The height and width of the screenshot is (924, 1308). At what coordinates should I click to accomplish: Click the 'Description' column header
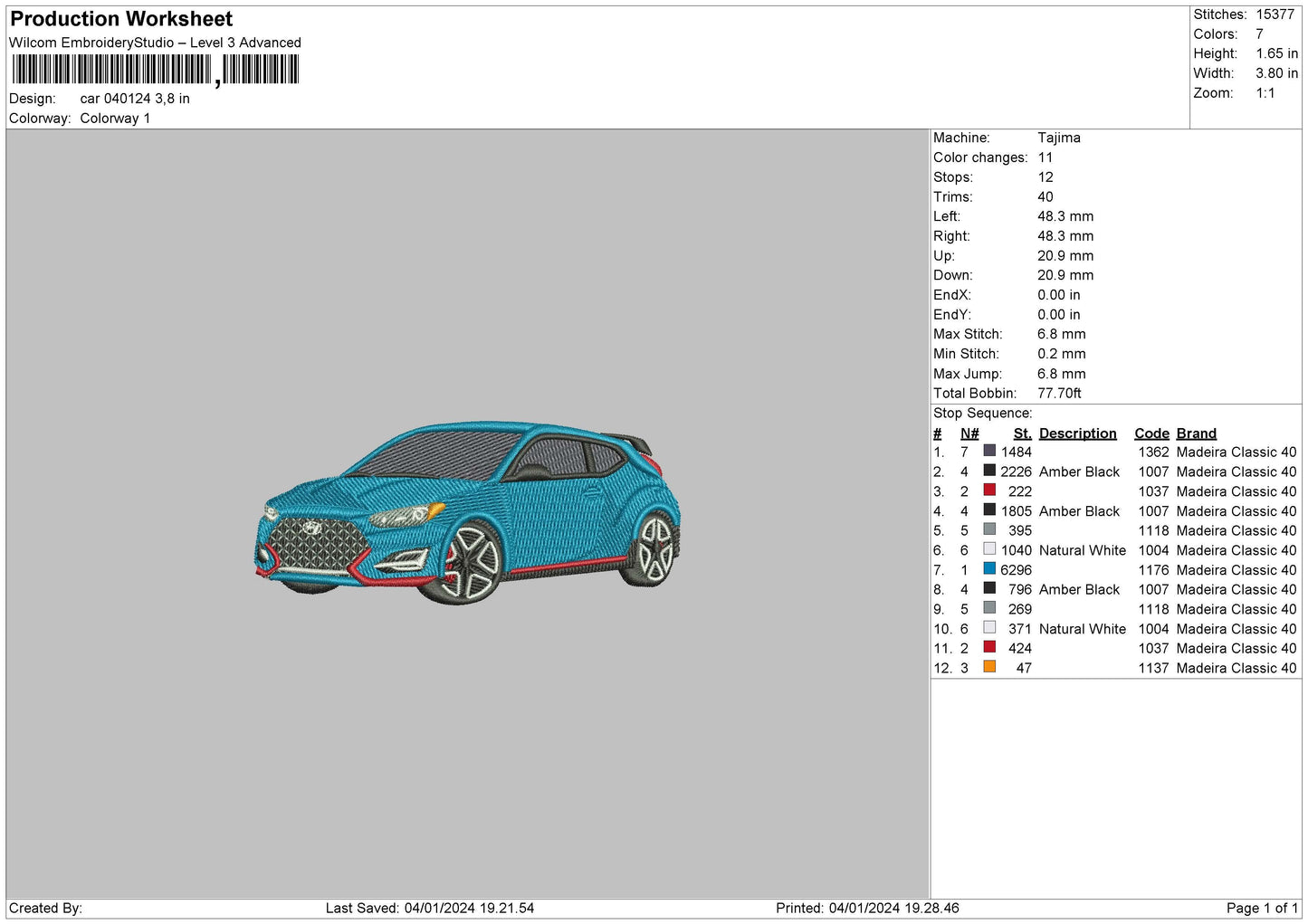1078,433
